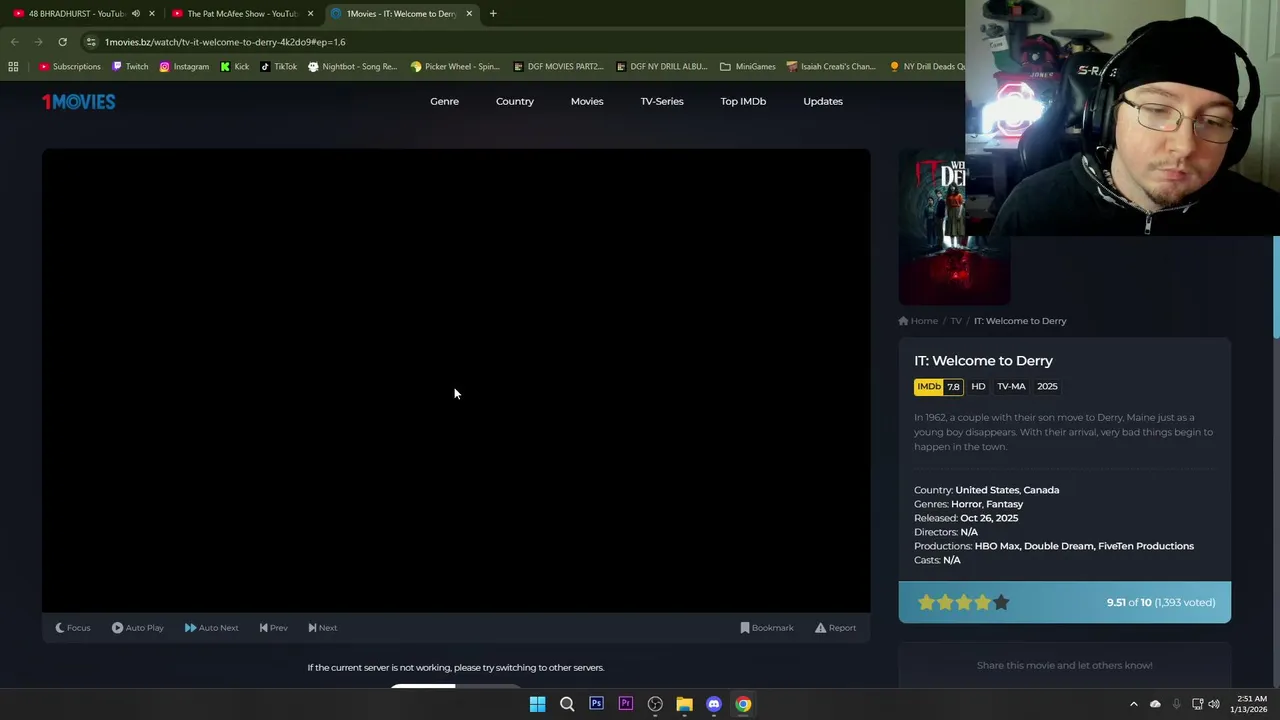Open the Windows Start menu
This screenshot has height=720, width=1280.
(x=537, y=704)
